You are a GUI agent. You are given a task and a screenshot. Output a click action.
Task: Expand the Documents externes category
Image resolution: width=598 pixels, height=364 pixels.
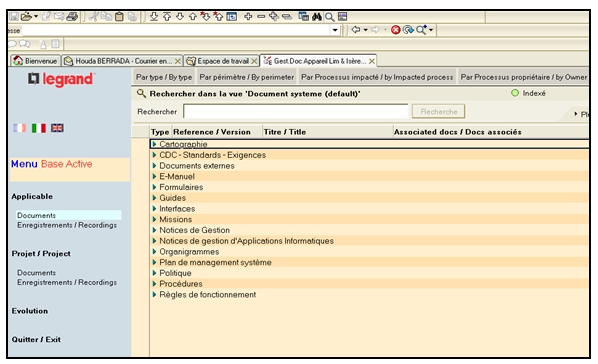[x=154, y=166]
